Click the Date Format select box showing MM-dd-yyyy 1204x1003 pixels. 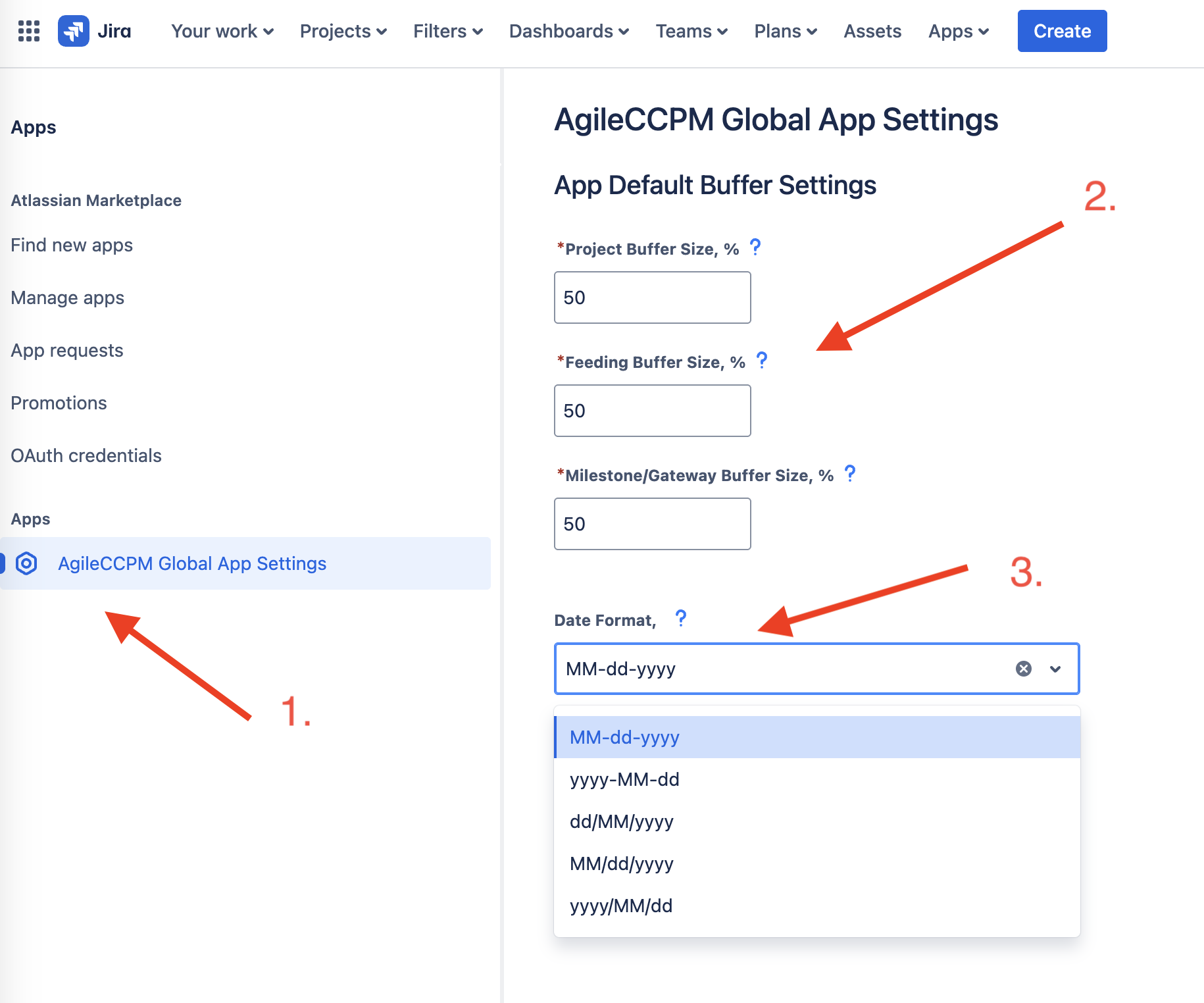point(816,669)
